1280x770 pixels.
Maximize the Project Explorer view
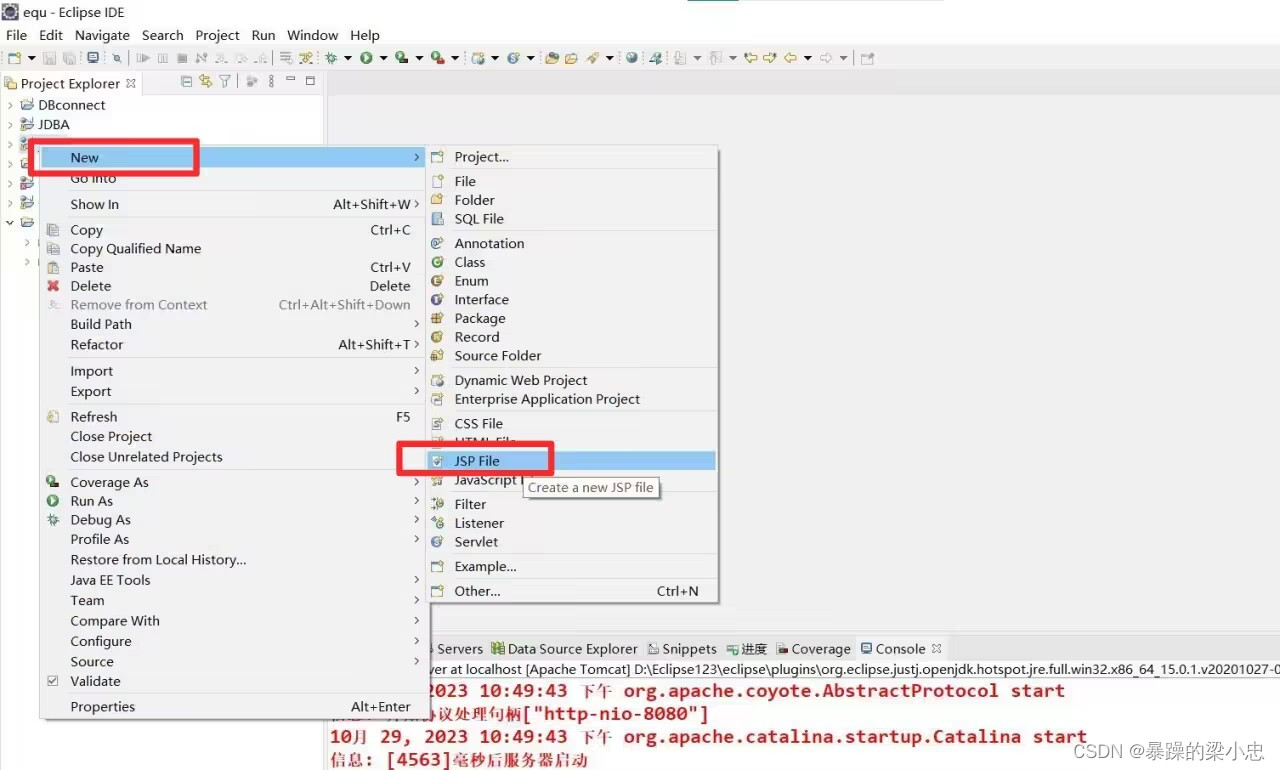[310, 81]
